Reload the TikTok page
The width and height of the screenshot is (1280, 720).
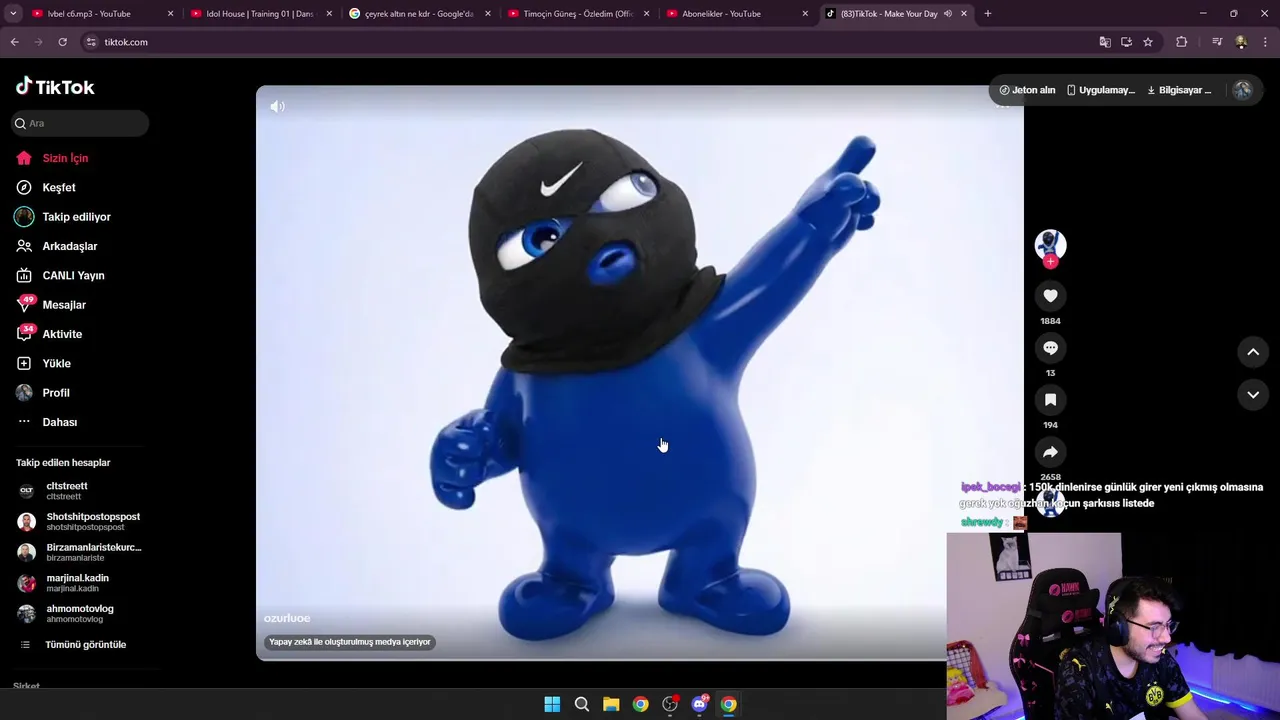pos(62,42)
